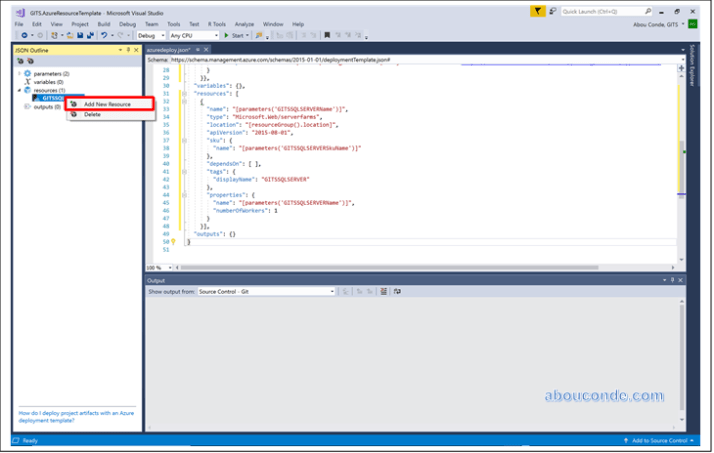Viewport: 714px width, 453px height.
Task: Open the R Tools menu
Action: [216, 23]
